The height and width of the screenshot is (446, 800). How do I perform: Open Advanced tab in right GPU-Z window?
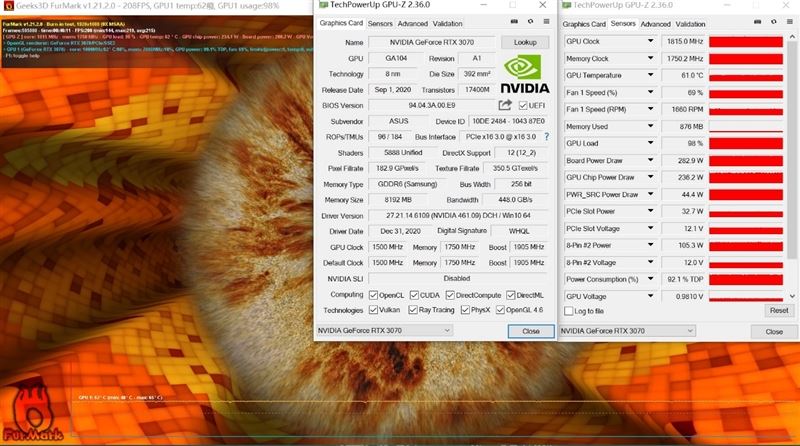click(656, 24)
